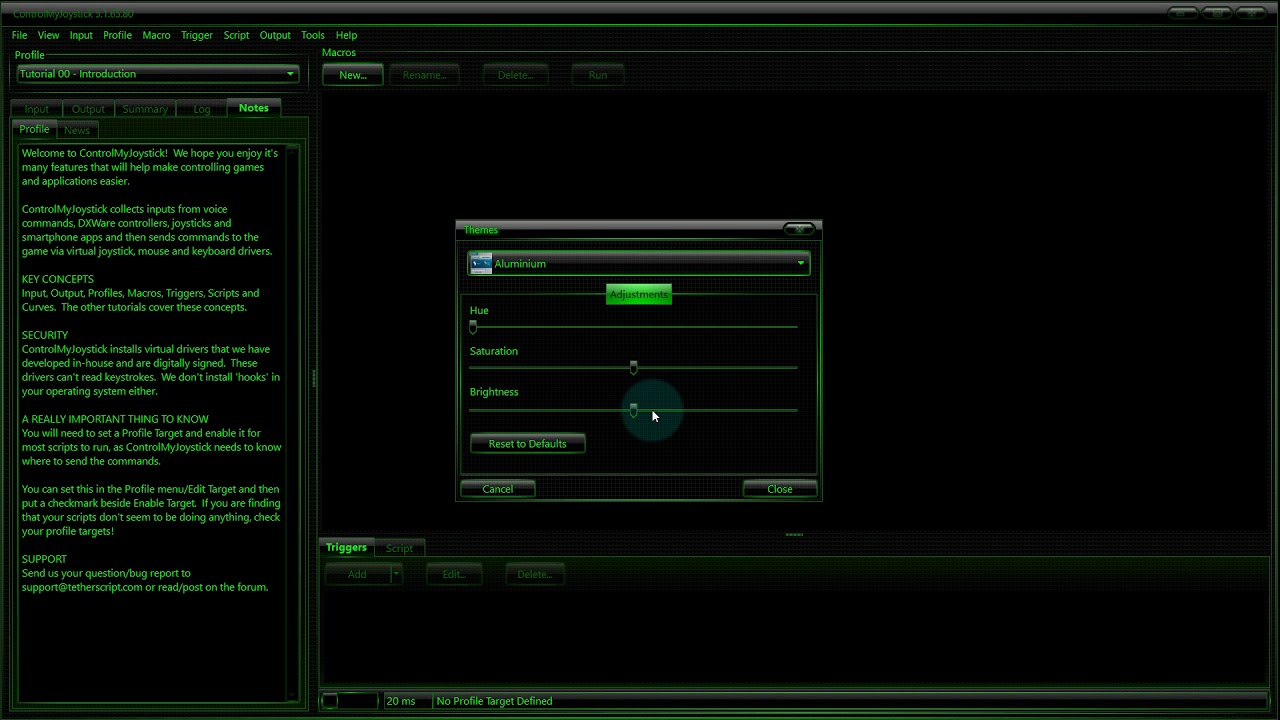1280x720 pixels.
Task: Open the Tools menu
Action: point(313,35)
